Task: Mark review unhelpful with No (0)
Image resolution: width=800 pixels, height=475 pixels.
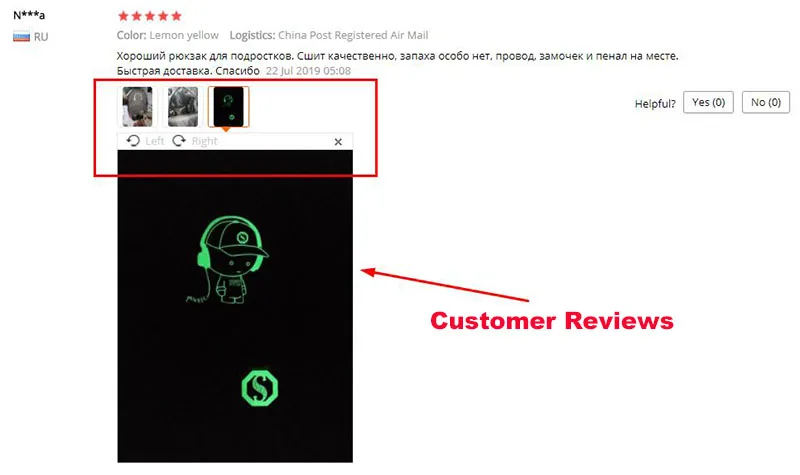Action: pos(765,103)
